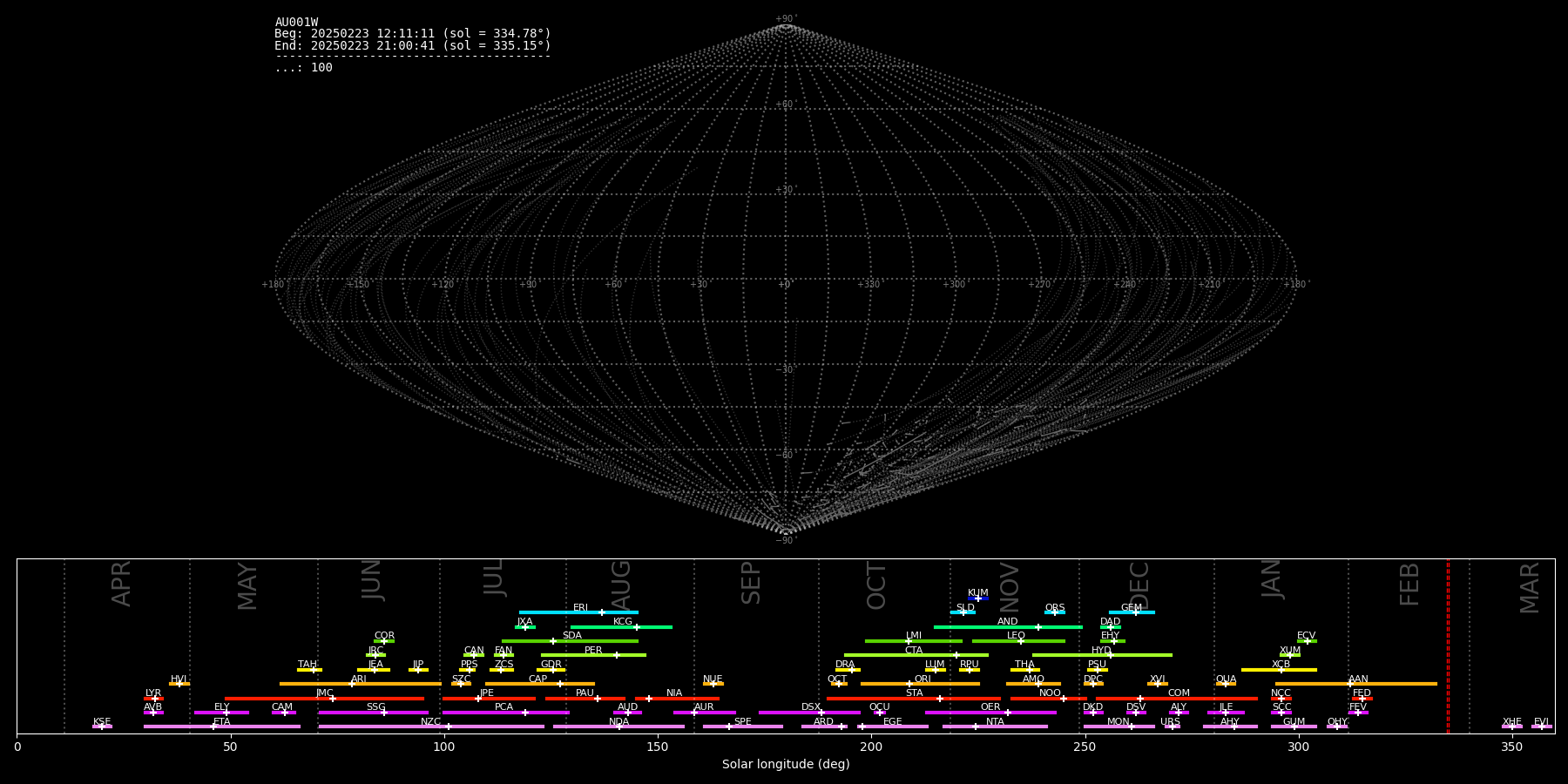Select the red COM shower bar
The image size is (1568, 784).
pos(1178,699)
